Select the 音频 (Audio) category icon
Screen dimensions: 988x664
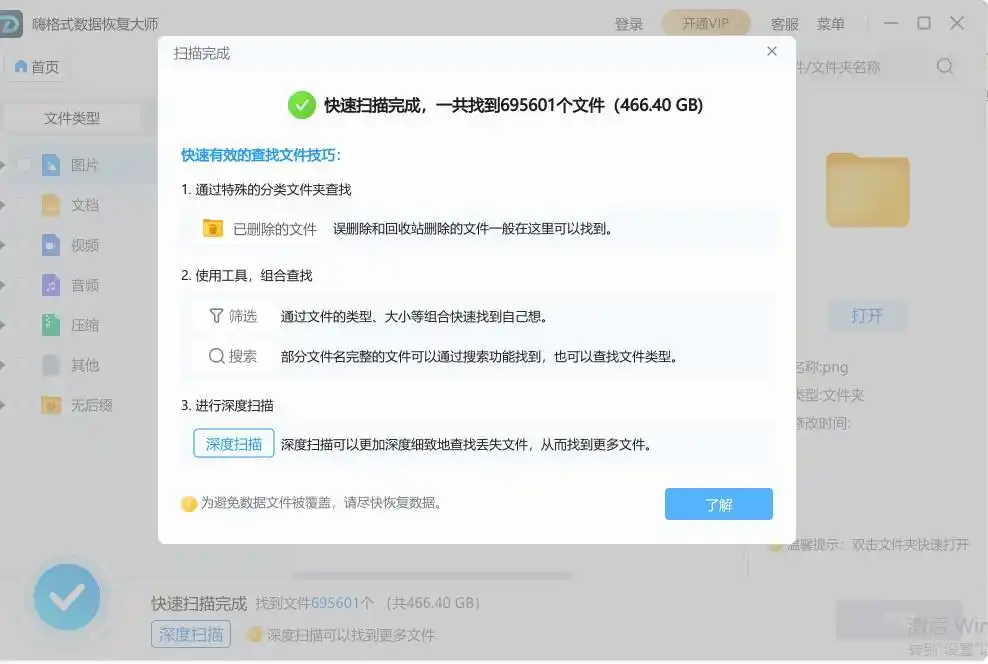point(52,284)
